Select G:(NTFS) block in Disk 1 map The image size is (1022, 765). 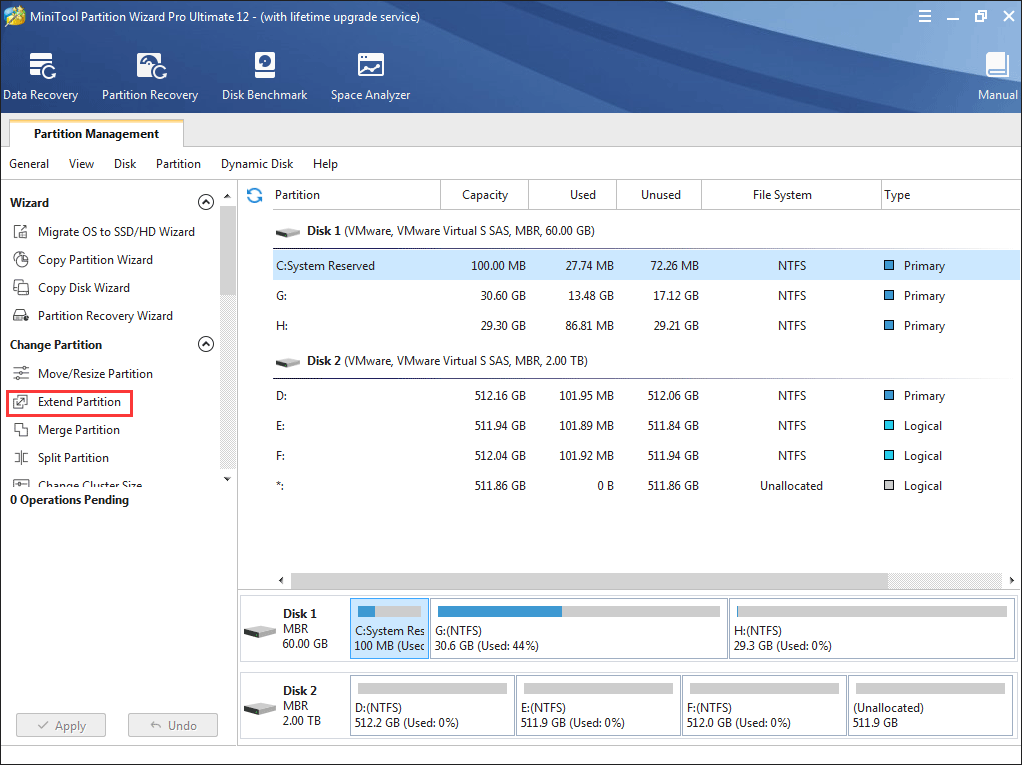point(579,629)
